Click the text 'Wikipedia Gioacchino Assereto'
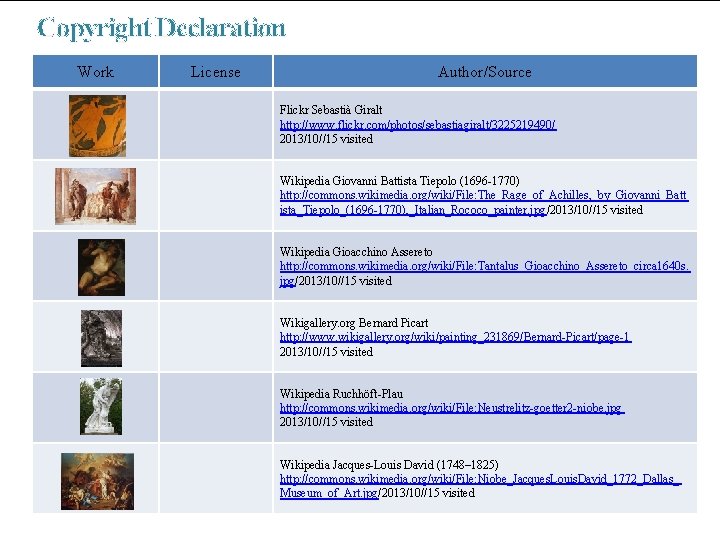Viewport: 720px width, 540px height. (356, 252)
